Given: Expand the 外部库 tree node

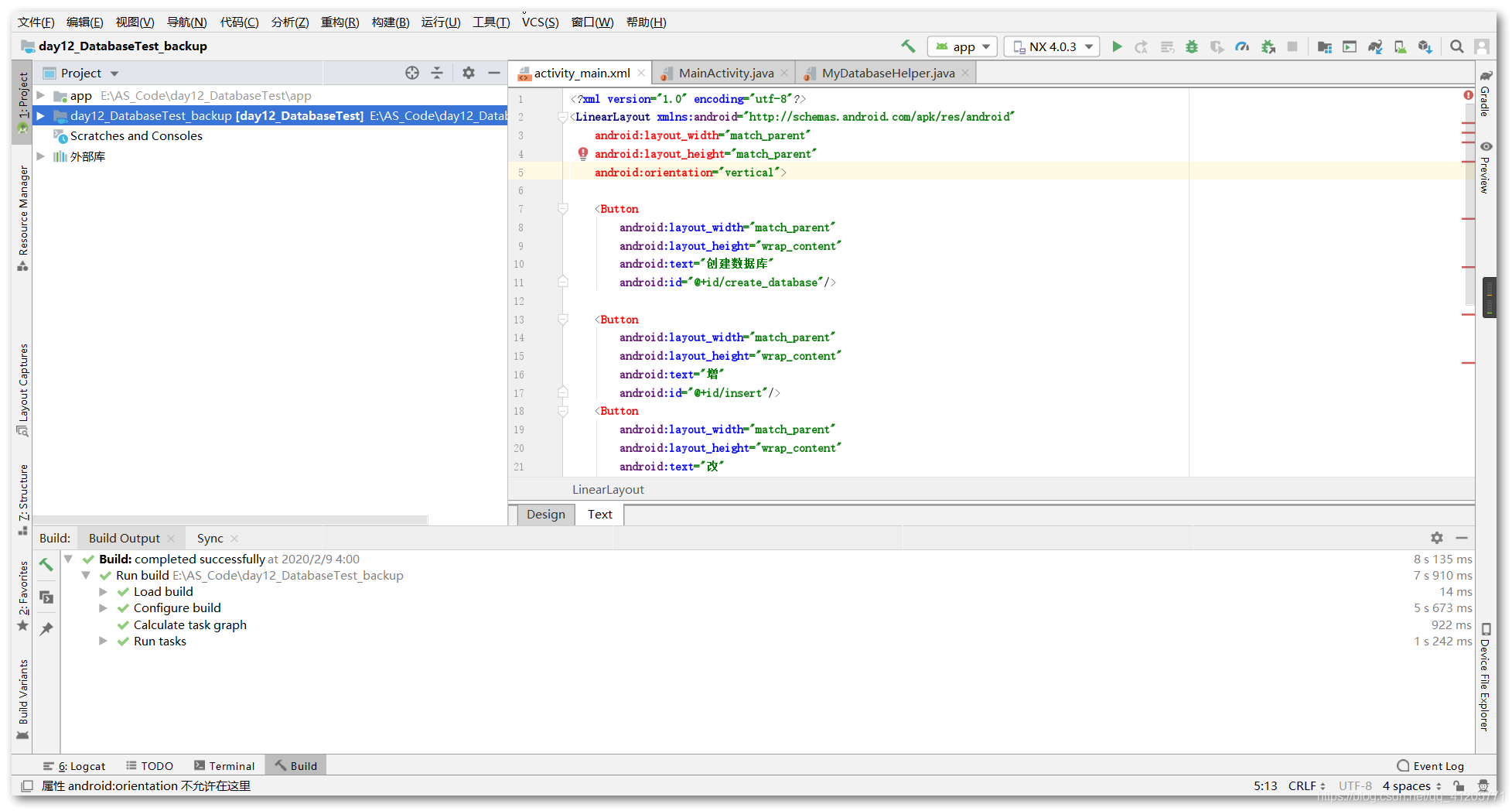Looking at the screenshot, I should [x=40, y=156].
